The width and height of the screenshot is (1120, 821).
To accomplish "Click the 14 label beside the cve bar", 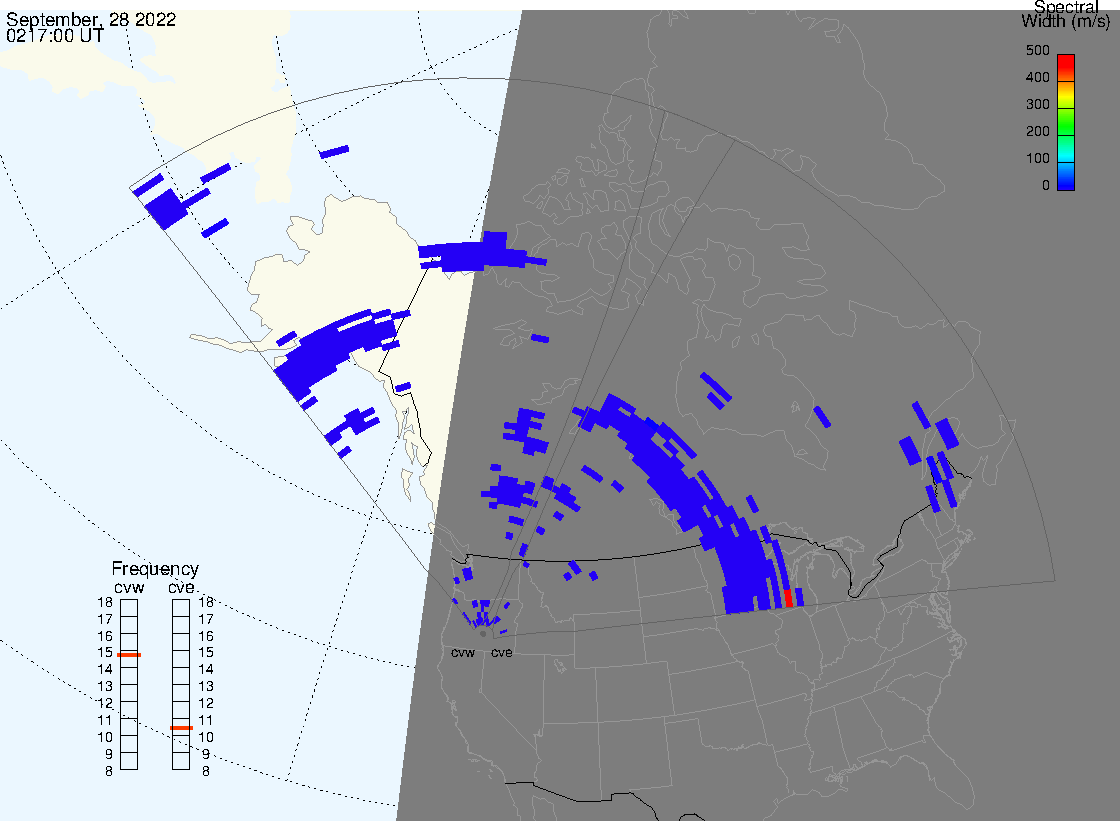I will 206,670.
